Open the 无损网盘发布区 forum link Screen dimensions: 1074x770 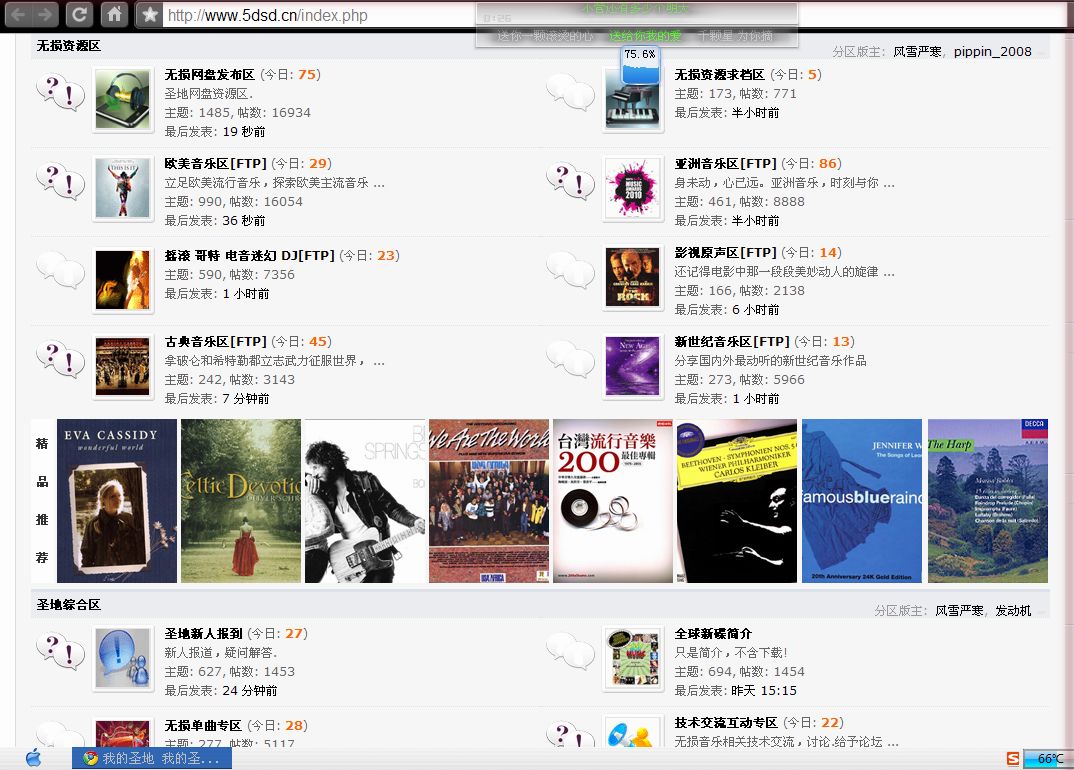coord(210,75)
